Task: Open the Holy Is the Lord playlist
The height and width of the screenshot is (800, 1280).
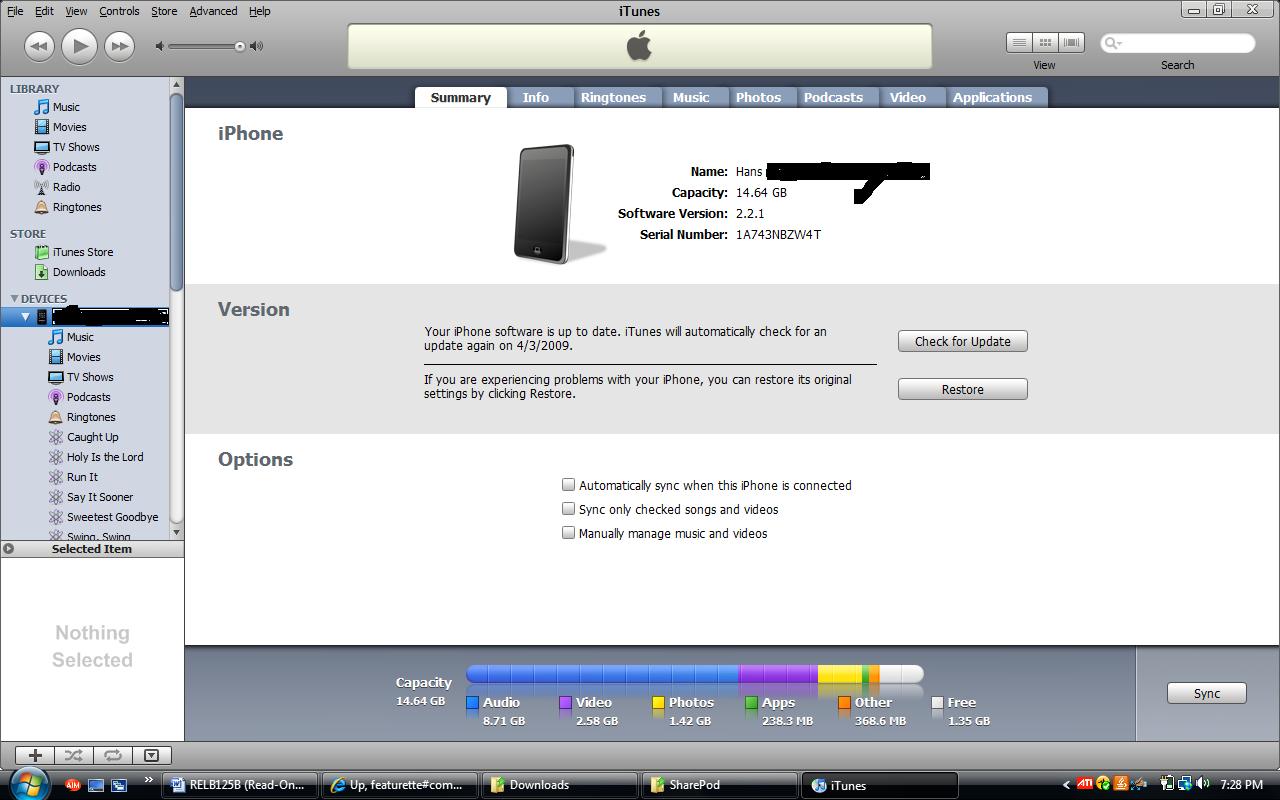Action: [x=105, y=457]
